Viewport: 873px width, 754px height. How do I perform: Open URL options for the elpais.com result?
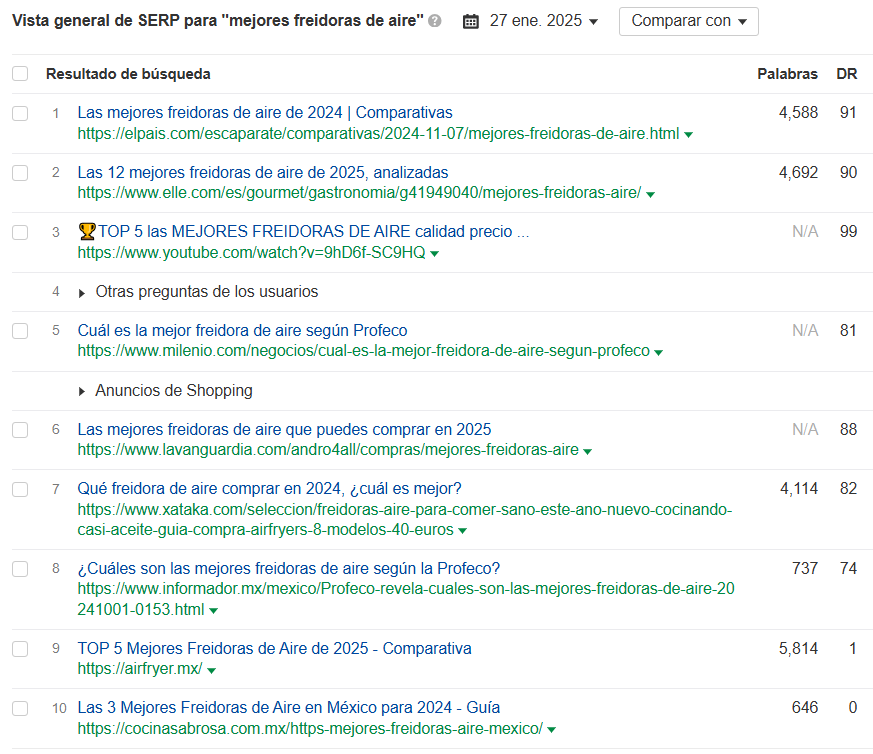click(686, 133)
